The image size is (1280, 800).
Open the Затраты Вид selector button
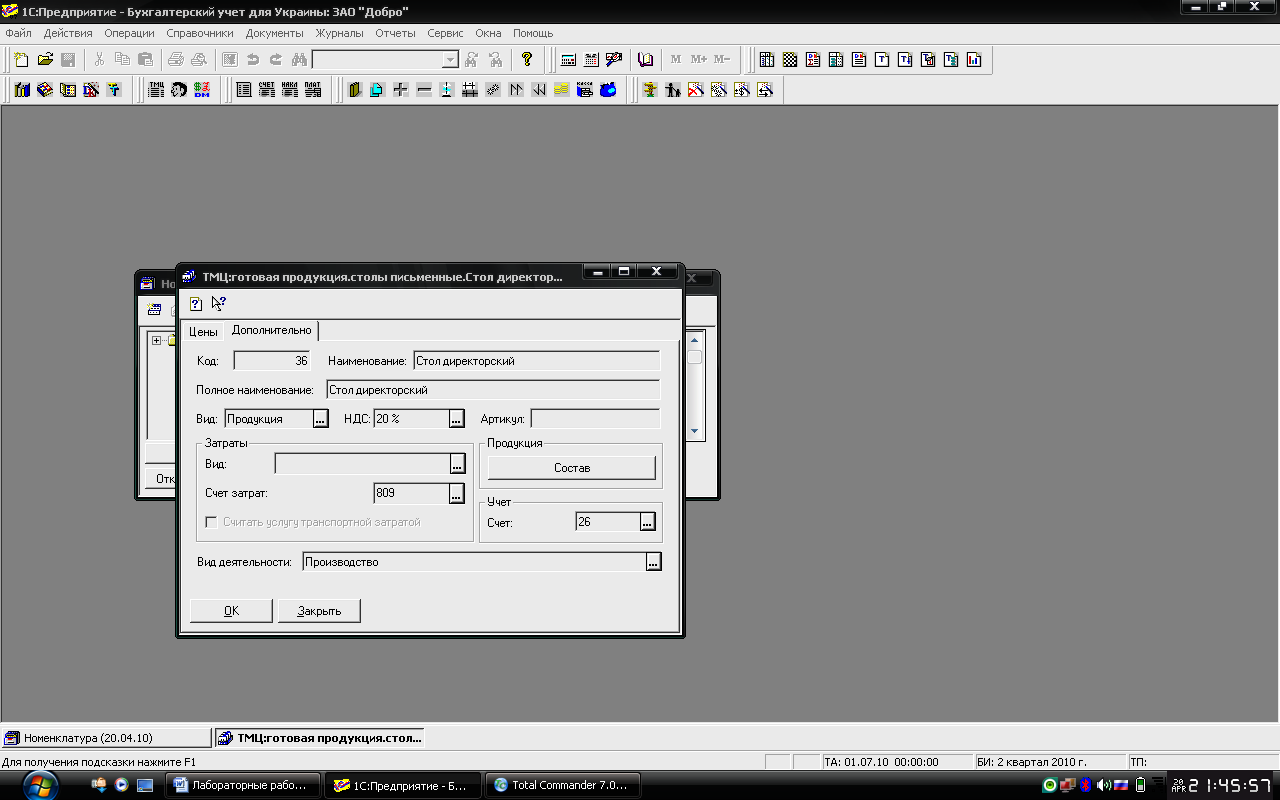point(457,464)
